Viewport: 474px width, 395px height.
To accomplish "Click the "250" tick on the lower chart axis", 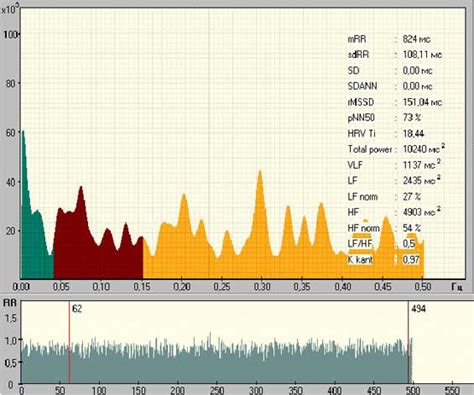I will pos(217,390).
